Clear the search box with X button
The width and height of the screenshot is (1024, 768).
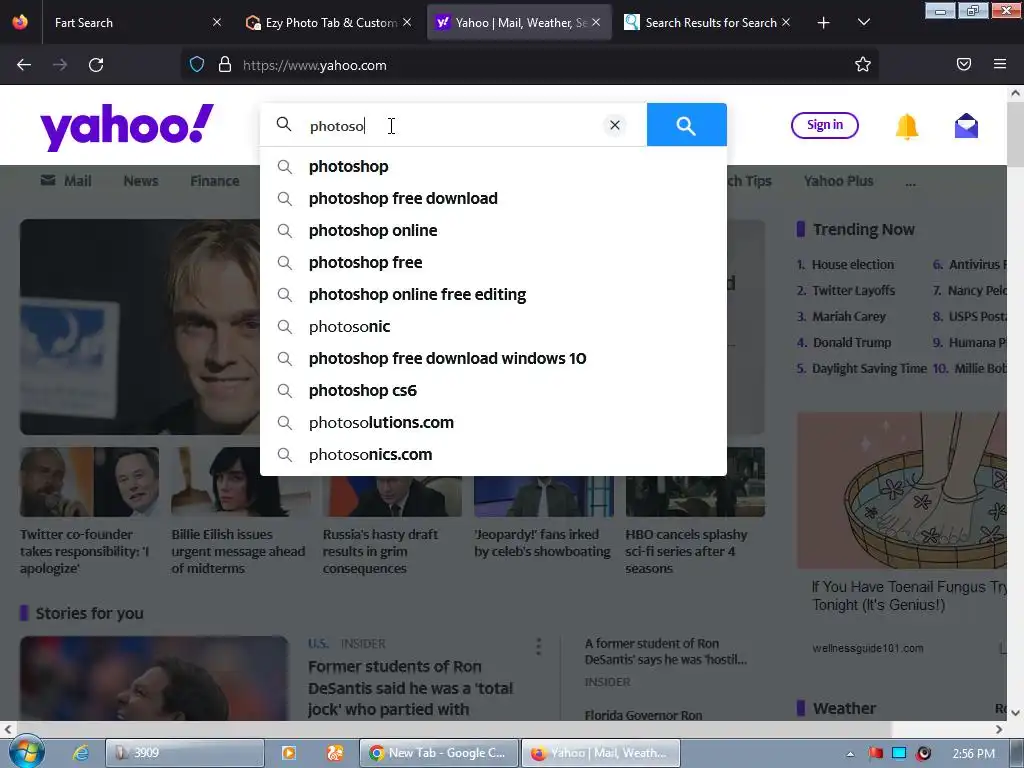tap(615, 125)
